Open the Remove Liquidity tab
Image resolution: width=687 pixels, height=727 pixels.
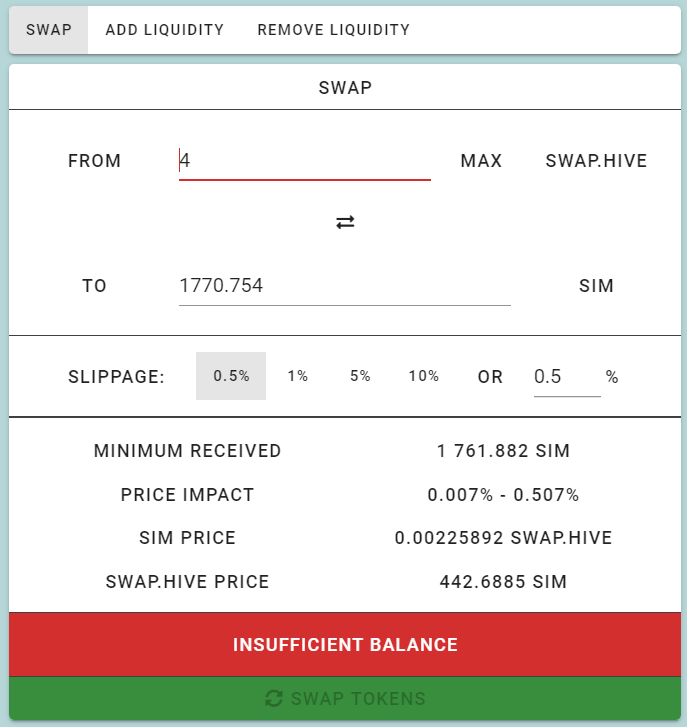(x=333, y=30)
